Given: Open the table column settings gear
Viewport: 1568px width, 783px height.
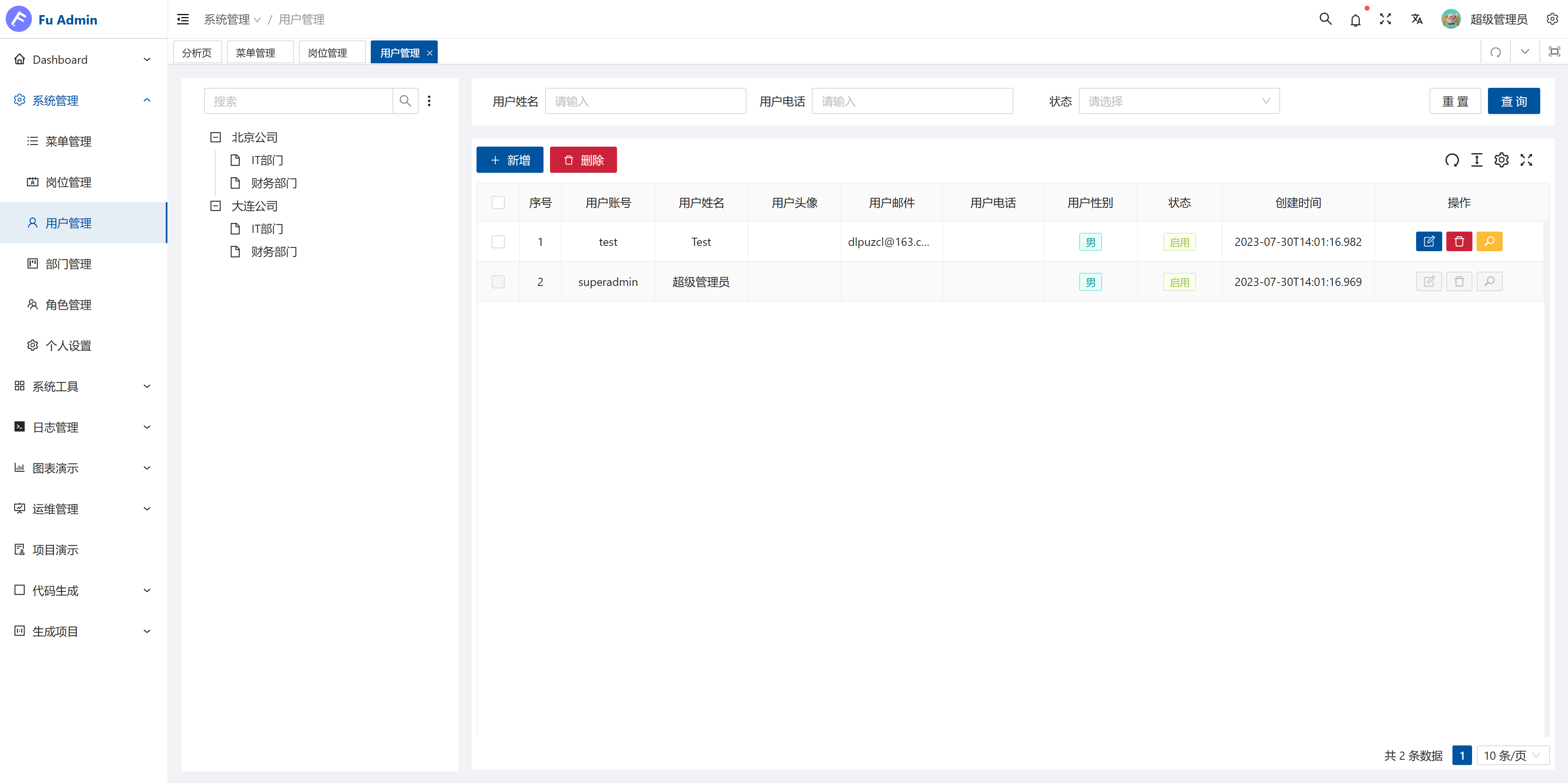Looking at the screenshot, I should (1501, 160).
